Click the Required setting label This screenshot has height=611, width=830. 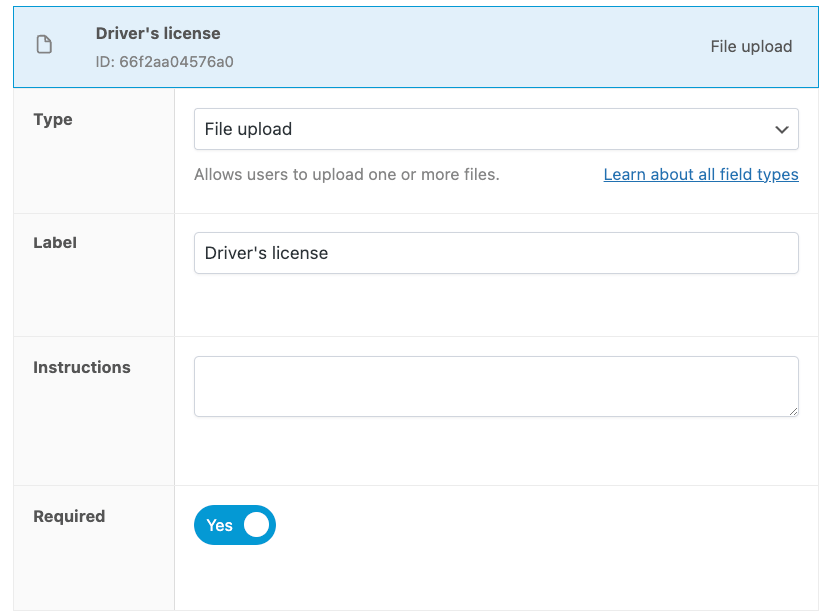(69, 516)
